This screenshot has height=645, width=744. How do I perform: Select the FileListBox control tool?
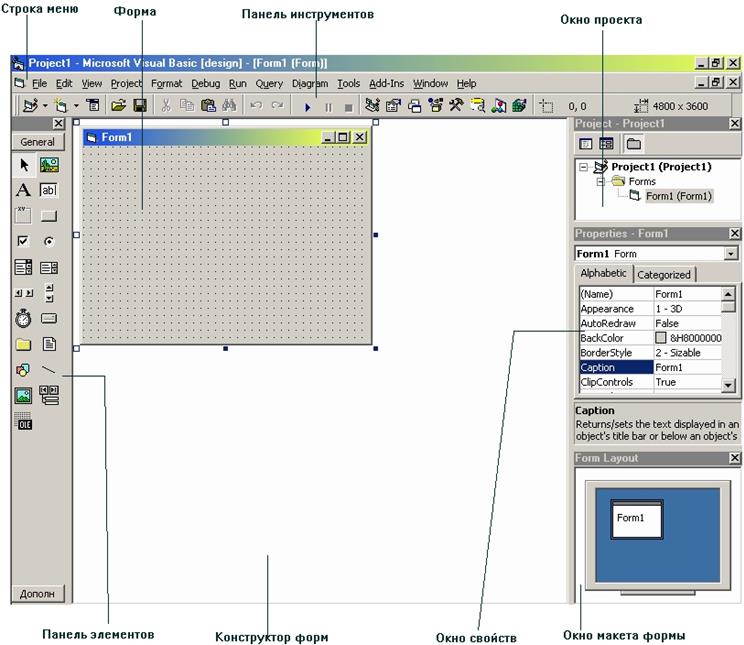click(x=49, y=344)
